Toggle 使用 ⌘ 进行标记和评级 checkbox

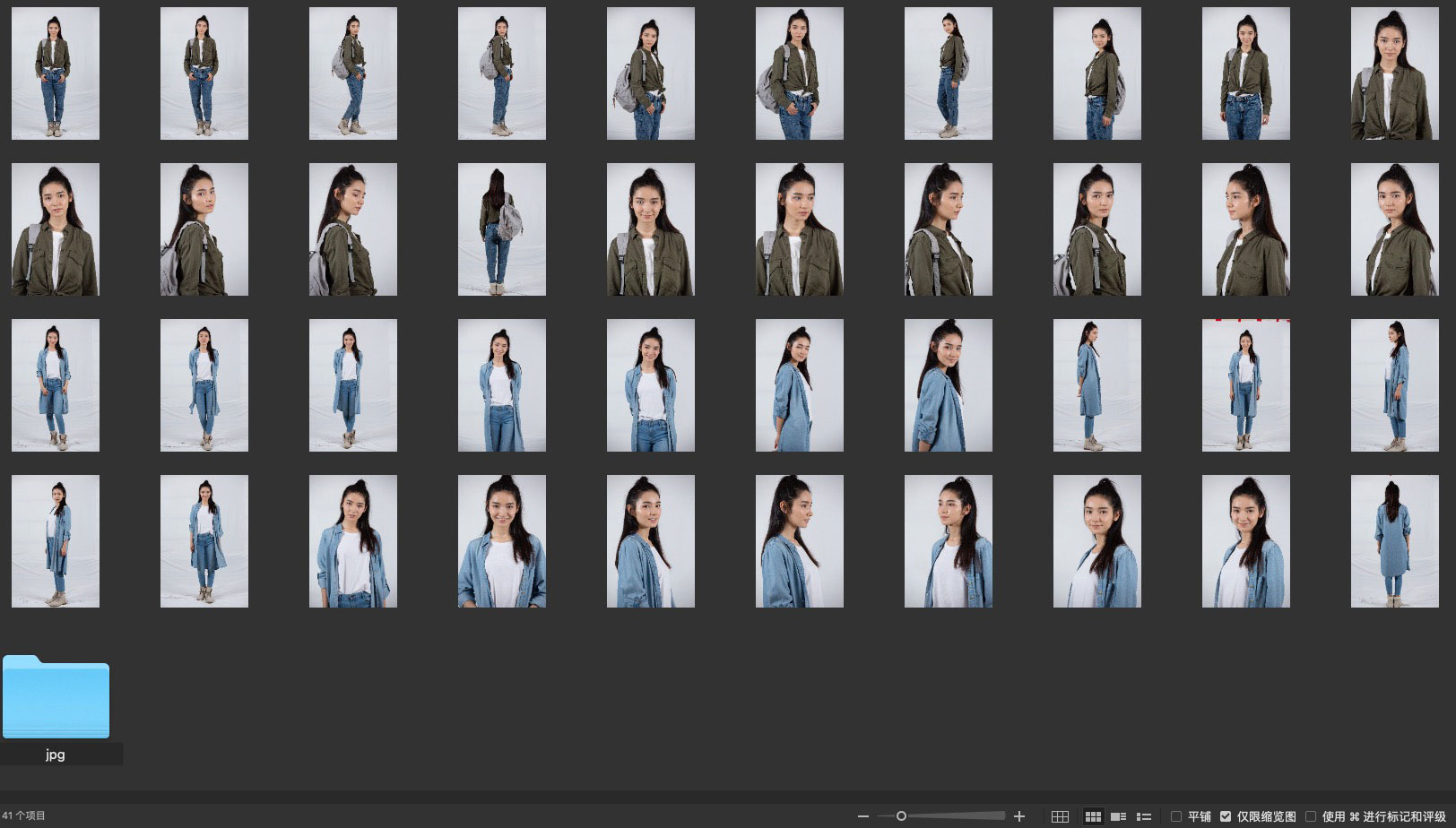1311,816
